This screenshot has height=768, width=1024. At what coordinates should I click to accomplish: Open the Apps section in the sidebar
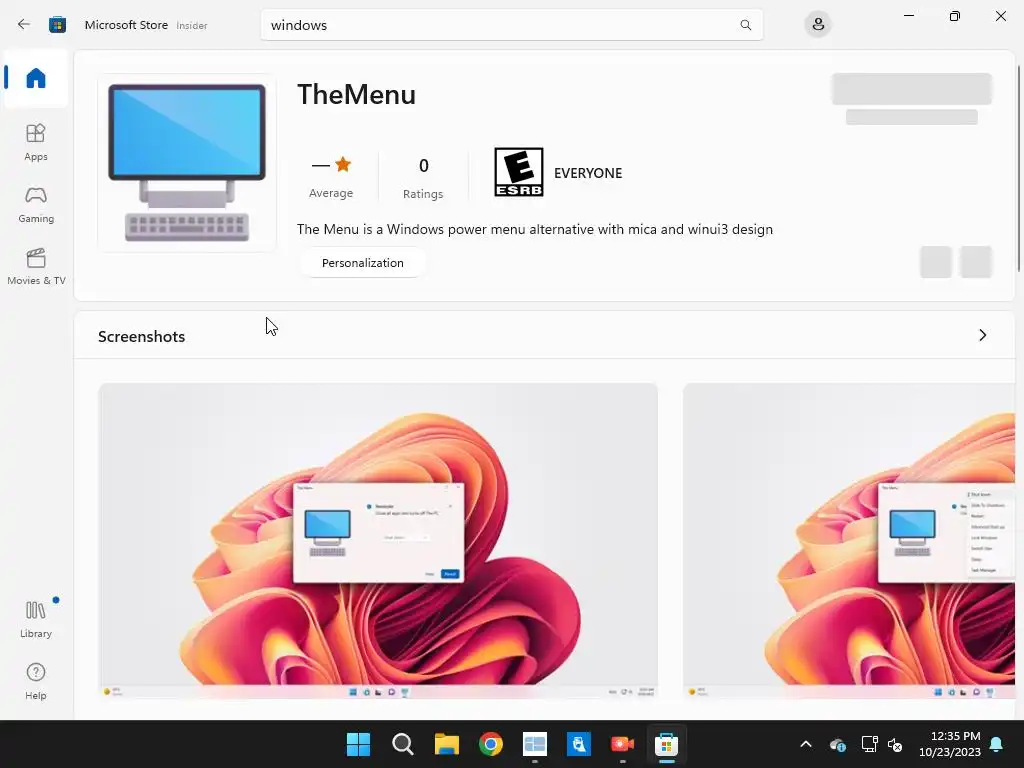[x=36, y=142]
